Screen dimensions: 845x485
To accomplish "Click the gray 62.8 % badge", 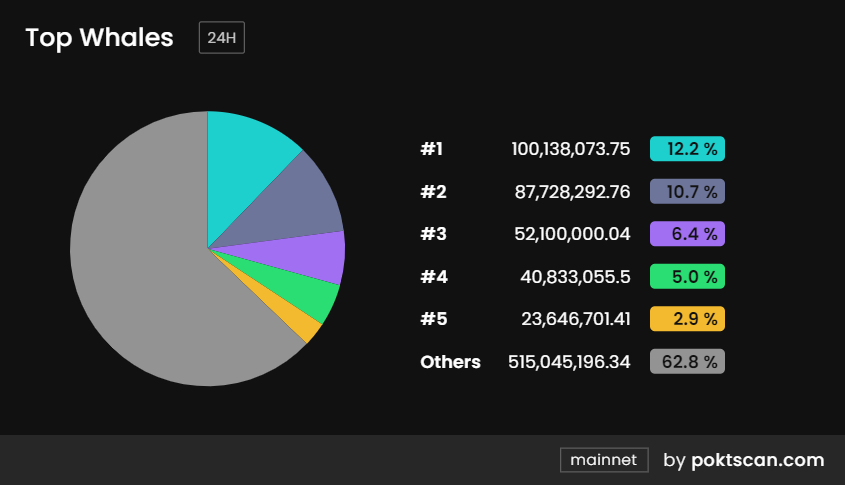I will (x=687, y=361).
